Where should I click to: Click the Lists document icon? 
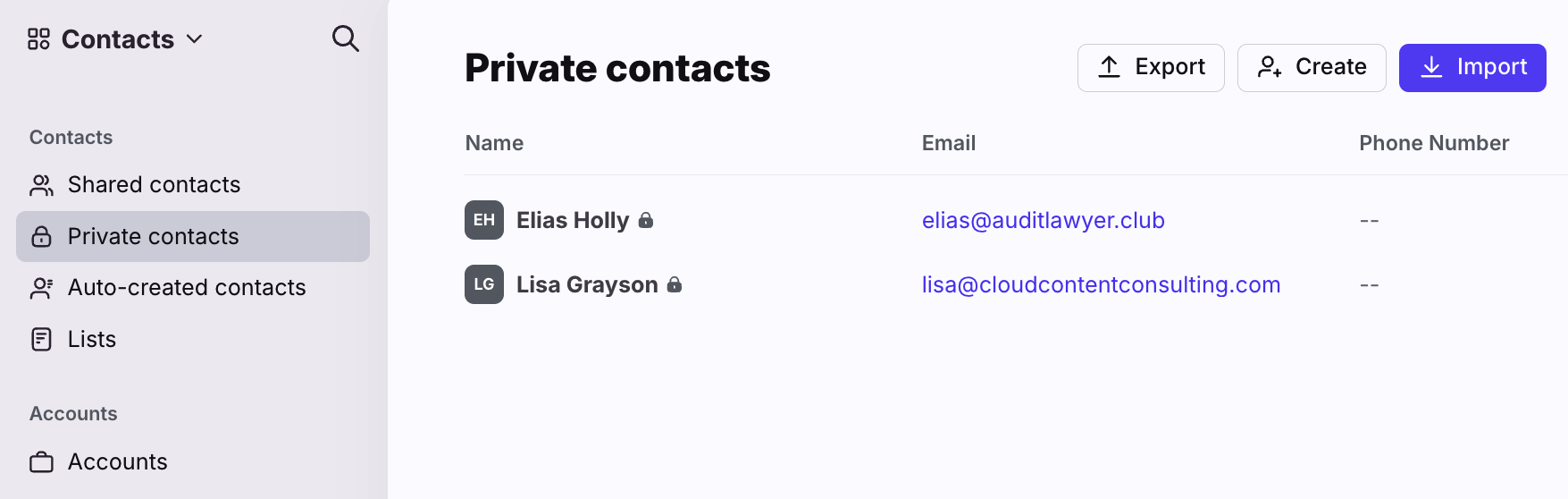click(x=41, y=340)
